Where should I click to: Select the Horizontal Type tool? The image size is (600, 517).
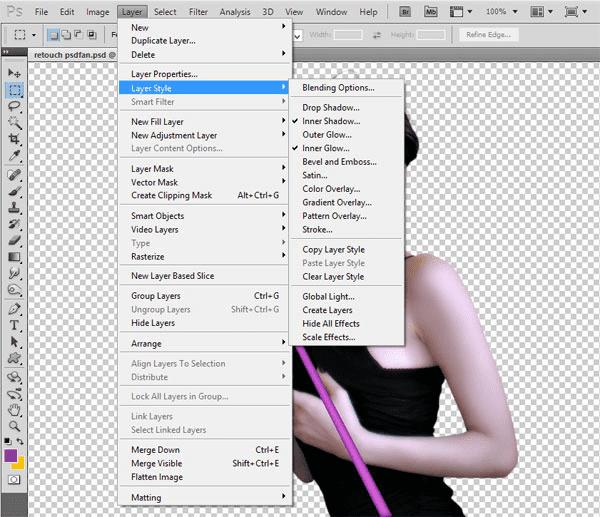pyautogui.click(x=15, y=325)
